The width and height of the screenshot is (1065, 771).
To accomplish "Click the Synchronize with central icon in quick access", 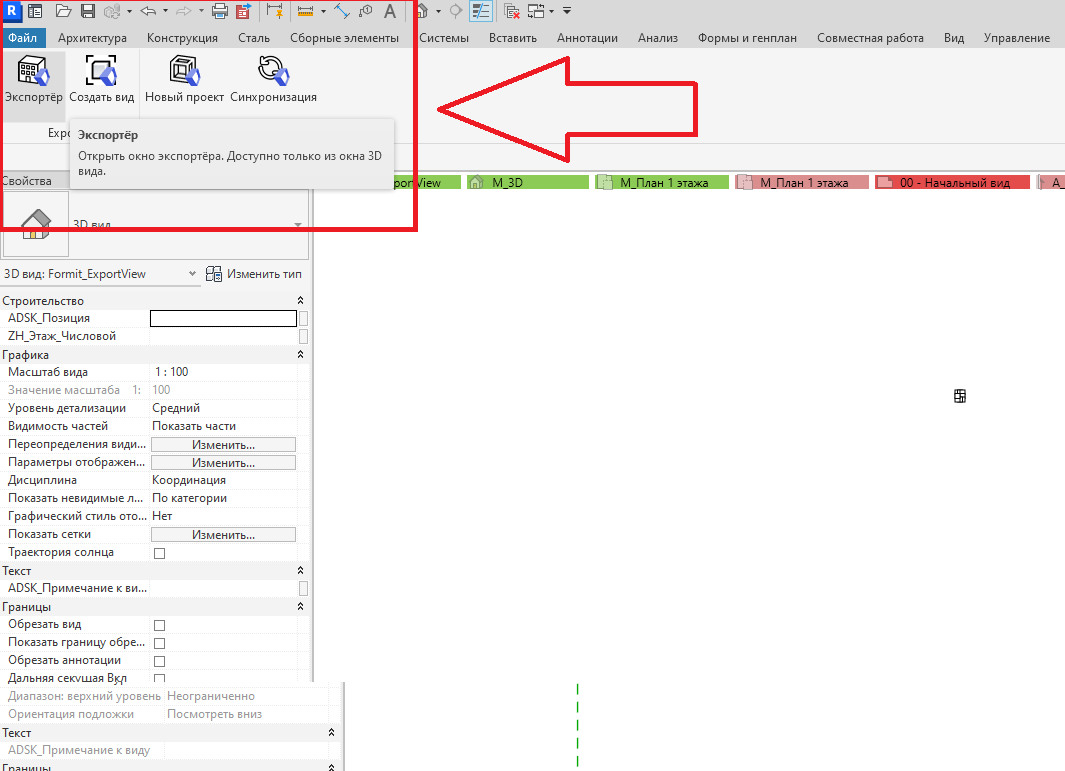I will (x=112, y=11).
